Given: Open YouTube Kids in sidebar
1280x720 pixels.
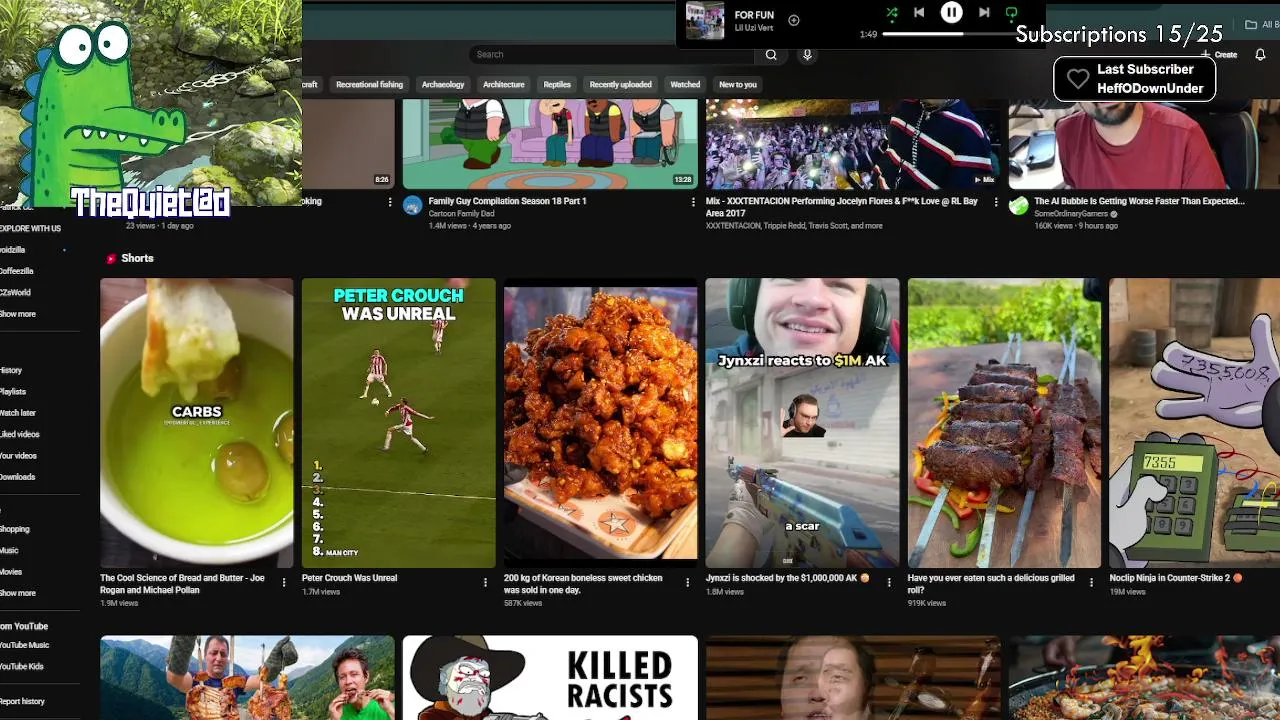Looking at the screenshot, I should point(21,666).
